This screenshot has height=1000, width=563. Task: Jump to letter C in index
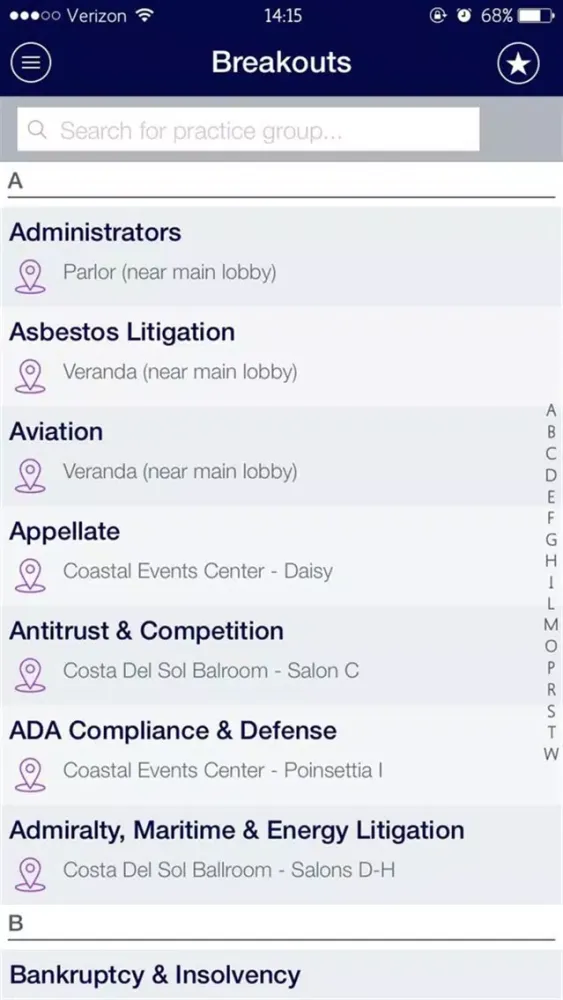click(x=551, y=453)
